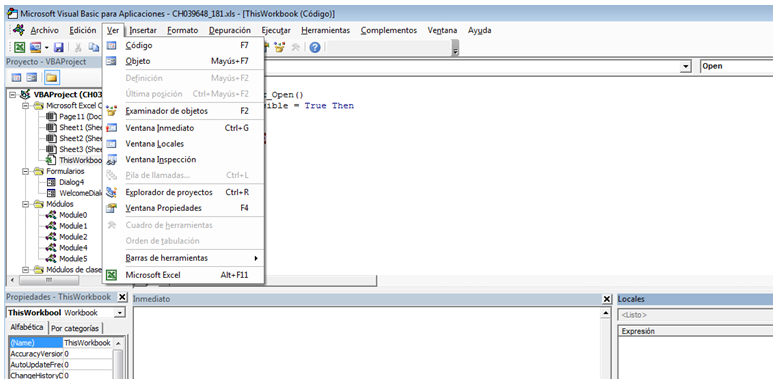Open the object list dropdown arrow
Image resolution: width=778 pixels, height=386 pixels.
[x=686, y=66]
